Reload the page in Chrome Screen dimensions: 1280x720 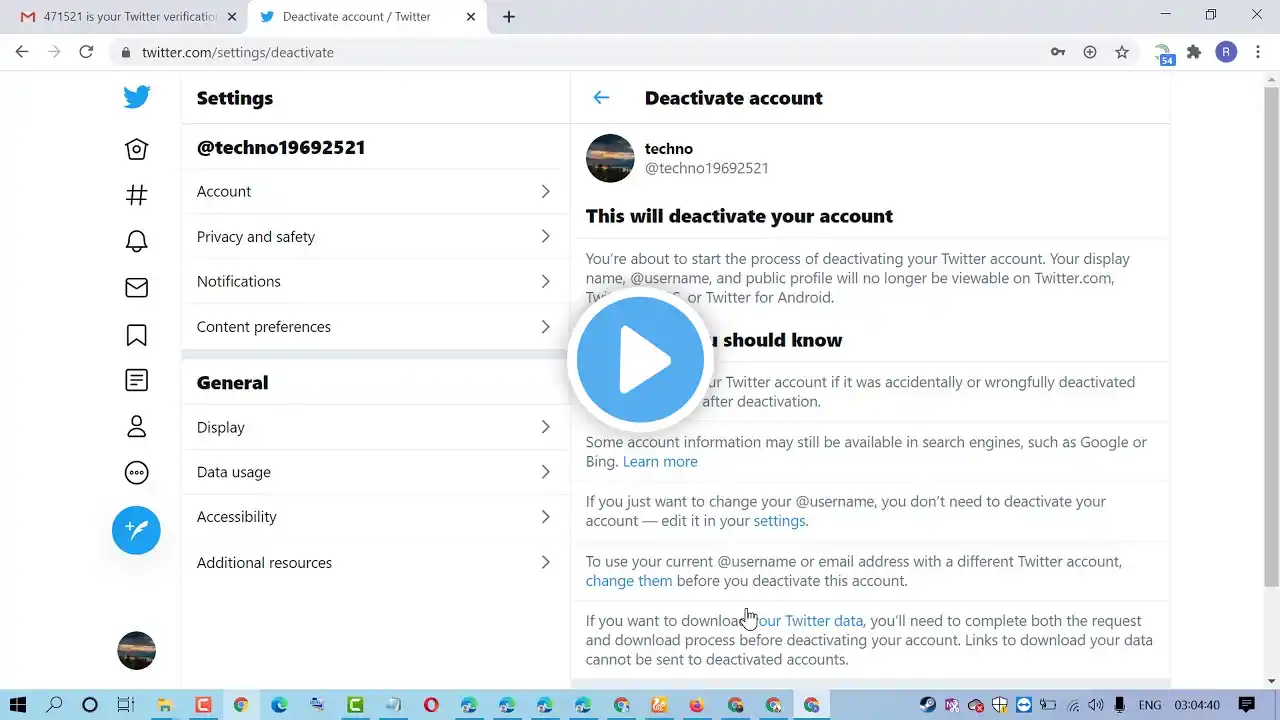87,52
